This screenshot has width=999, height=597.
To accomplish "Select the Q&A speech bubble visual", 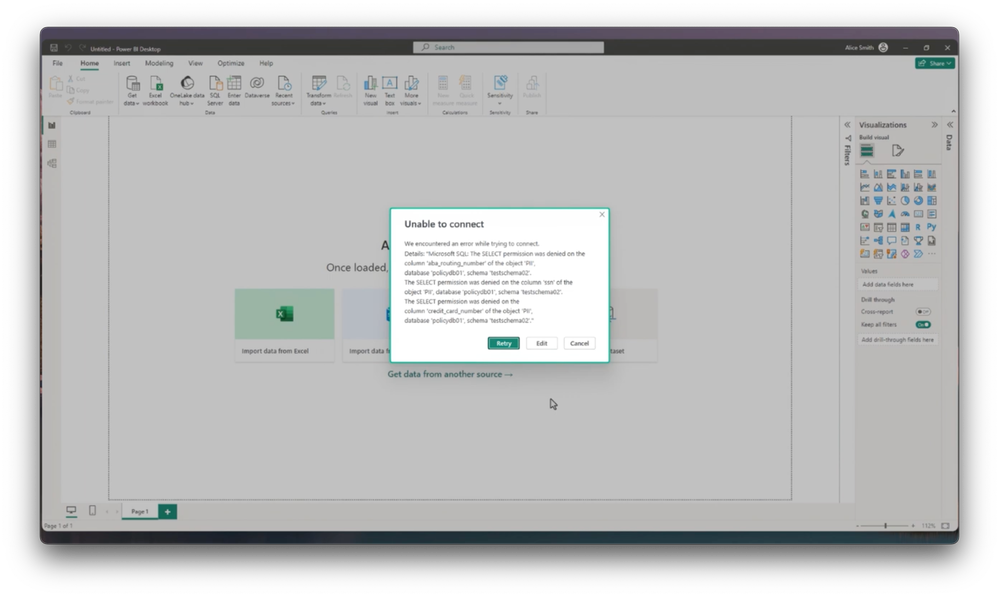I will (x=891, y=241).
